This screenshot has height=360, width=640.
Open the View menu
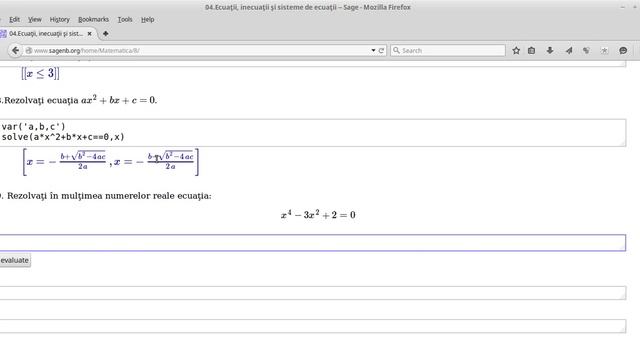35,19
